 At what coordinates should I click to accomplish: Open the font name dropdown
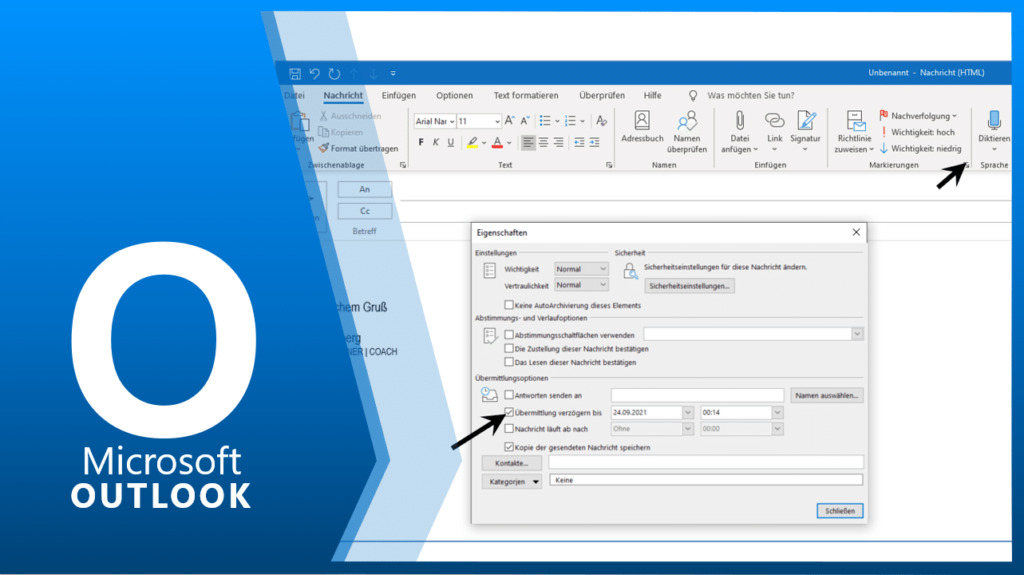(x=452, y=122)
